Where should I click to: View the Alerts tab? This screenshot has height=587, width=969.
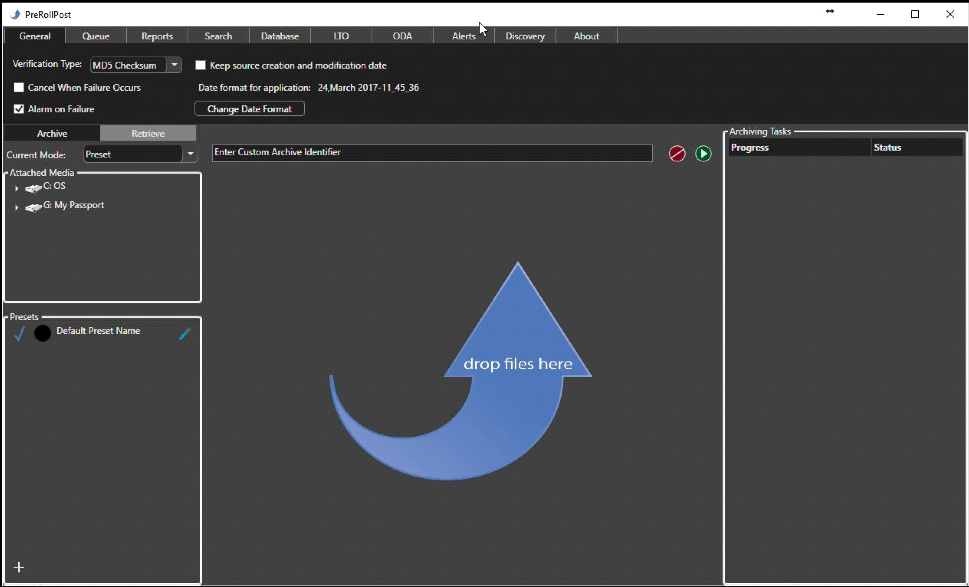[x=463, y=36]
